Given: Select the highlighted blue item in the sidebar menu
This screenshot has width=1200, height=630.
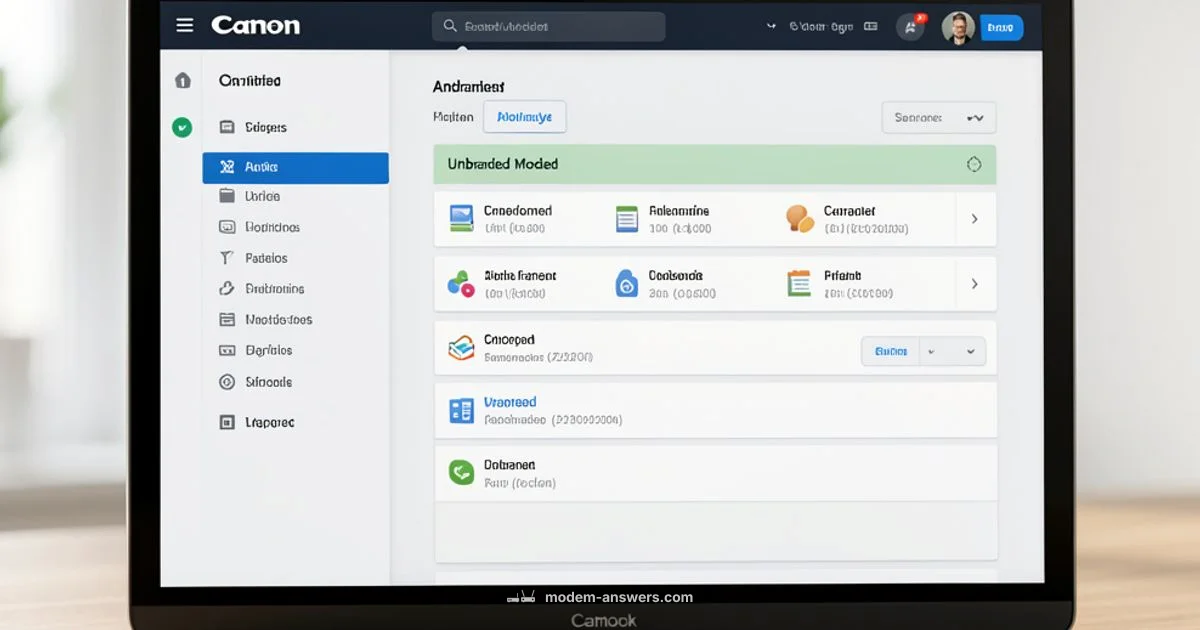Looking at the screenshot, I should click(x=295, y=167).
